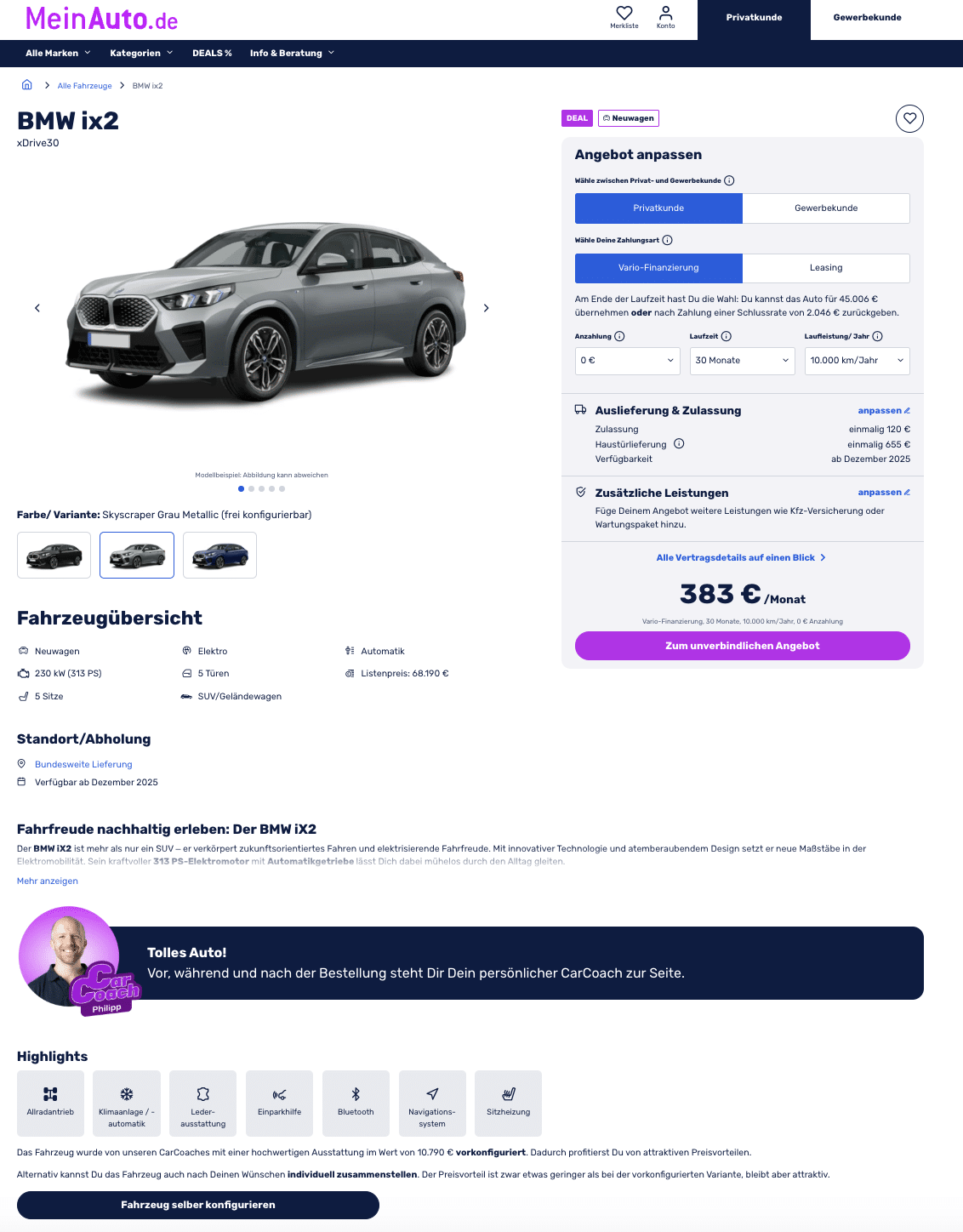Open the Merkliste heart icon in header
This screenshot has height=1232, width=963.
pos(624,17)
